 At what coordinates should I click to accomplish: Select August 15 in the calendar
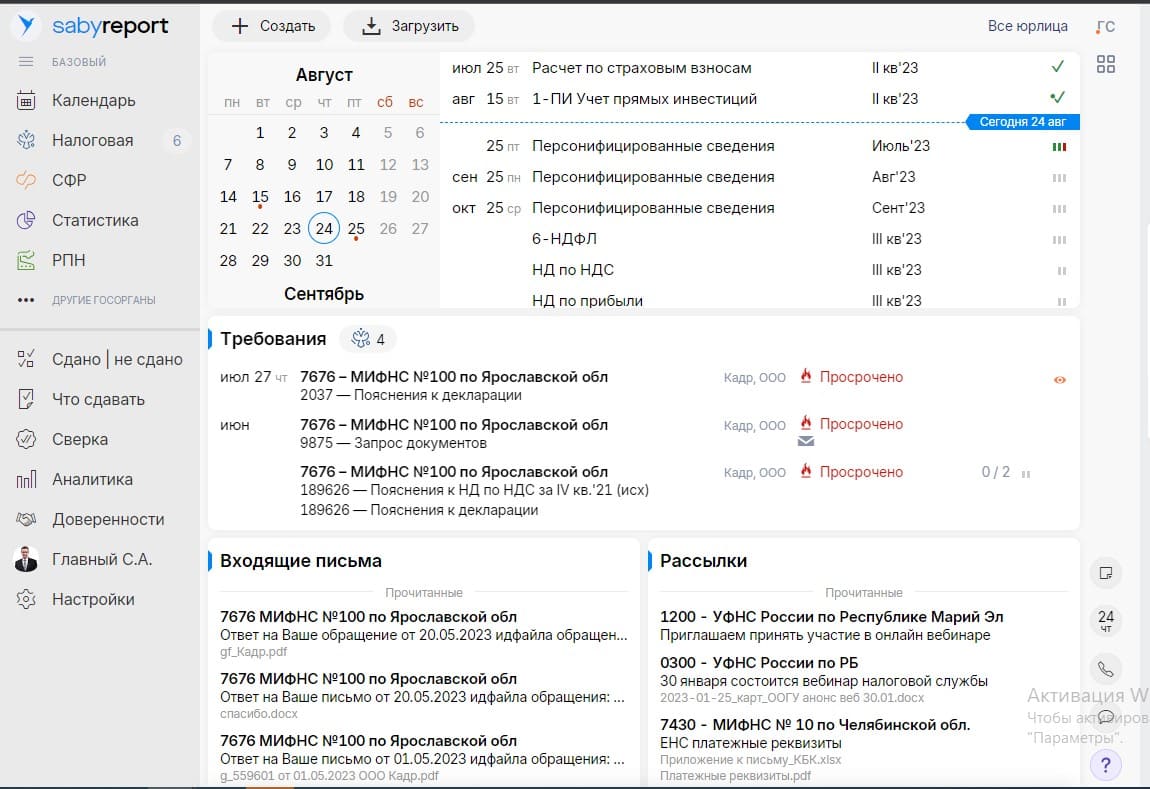[x=260, y=197]
